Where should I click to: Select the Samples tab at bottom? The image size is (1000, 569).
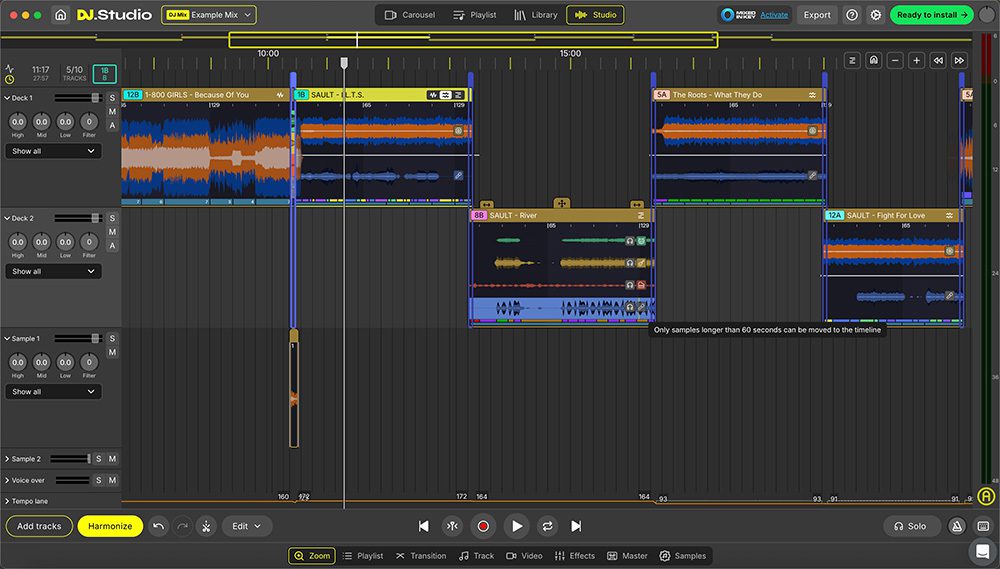click(x=682, y=556)
